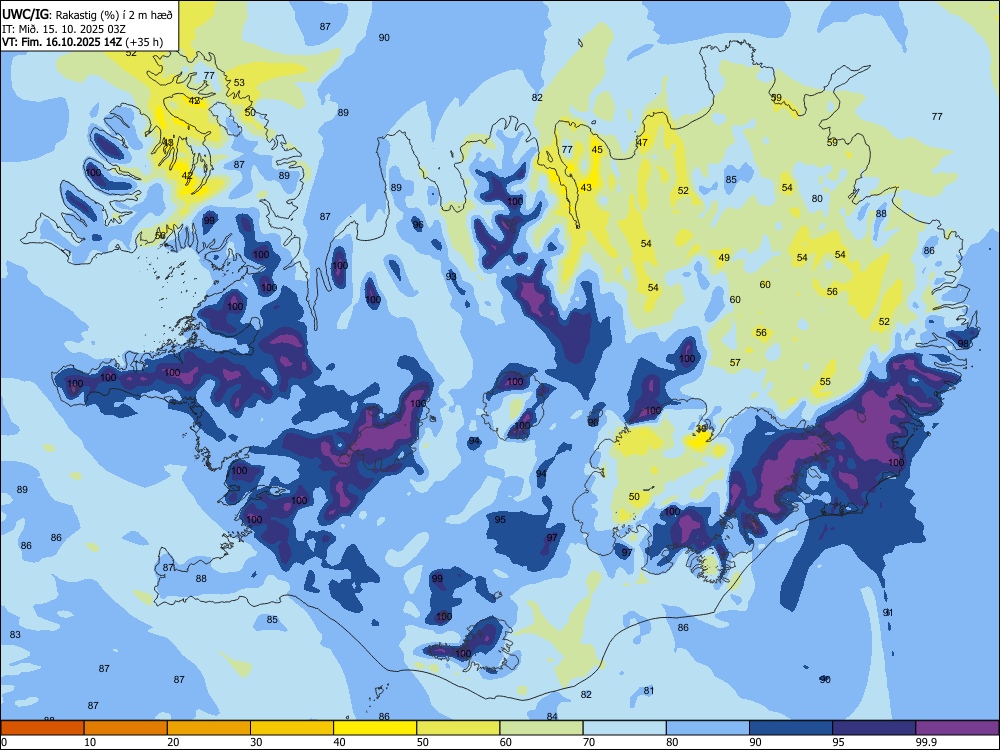Click the map humidity value '53'
Screen dimensions: 1000x750
point(239,82)
